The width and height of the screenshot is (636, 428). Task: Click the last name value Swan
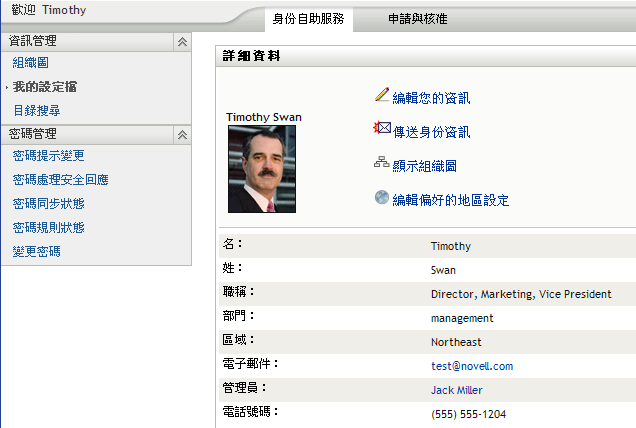pyautogui.click(x=443, y=270)
